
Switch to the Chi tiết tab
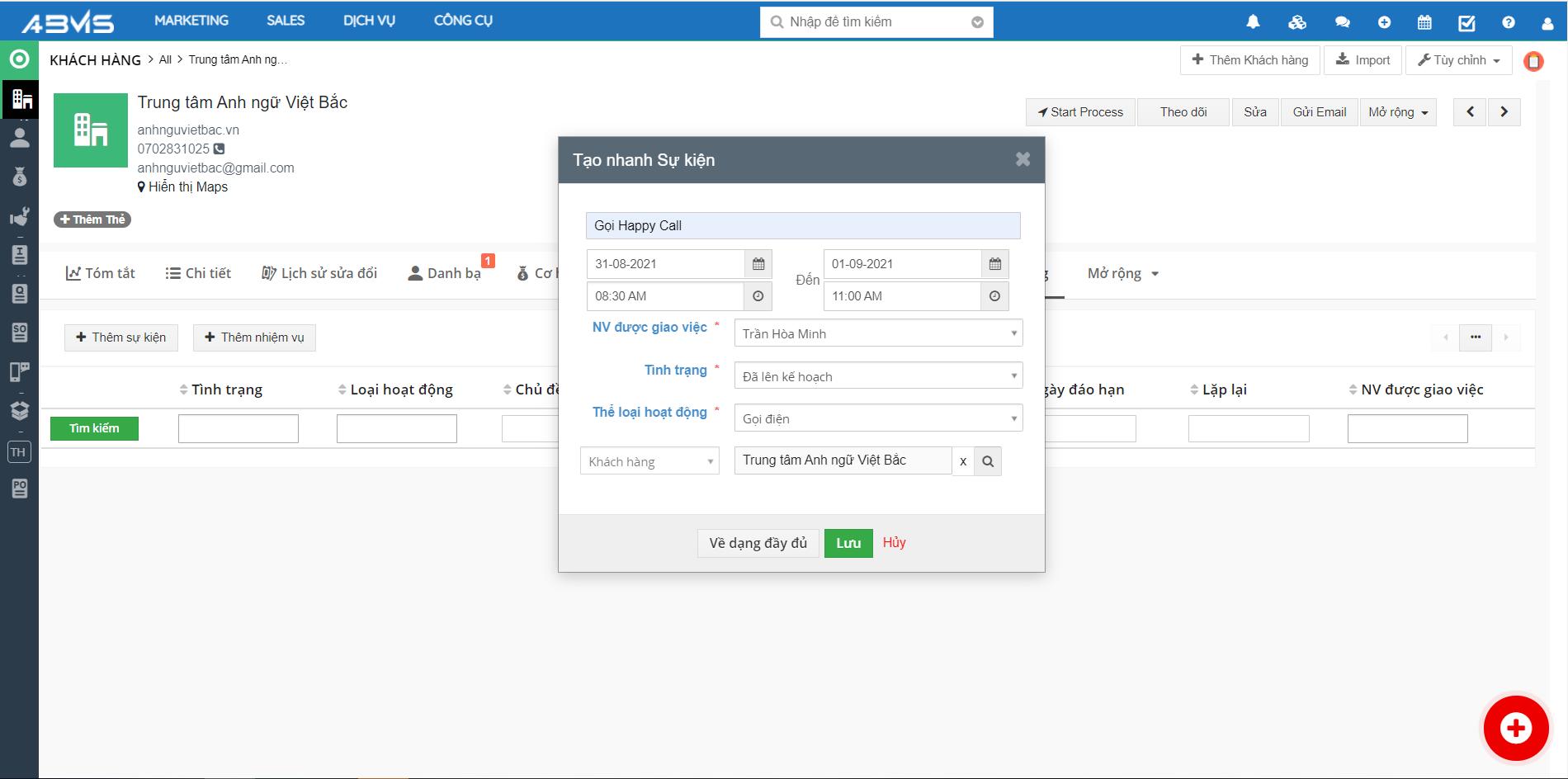coord(198,273)
